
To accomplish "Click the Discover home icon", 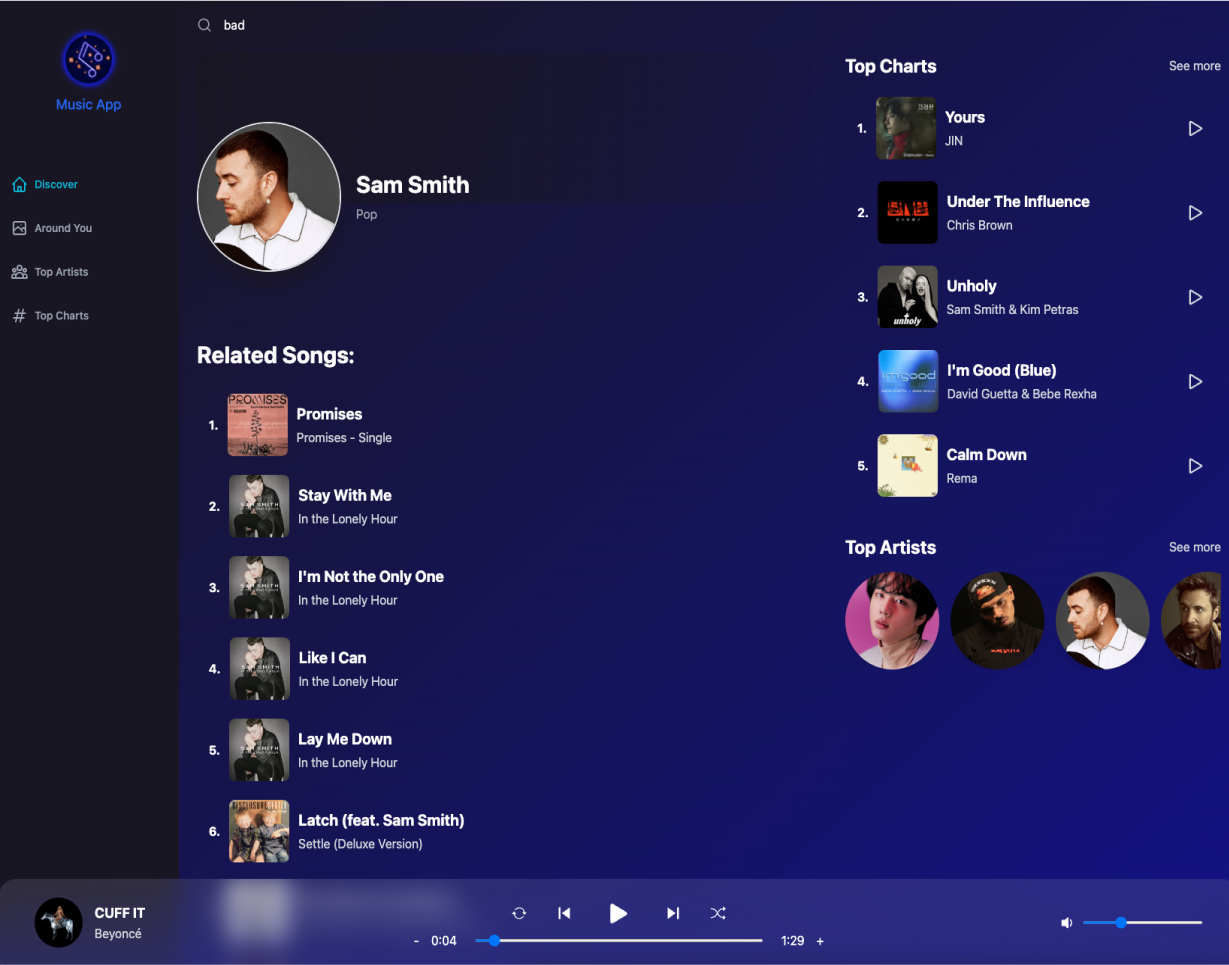I will [19, 184].
